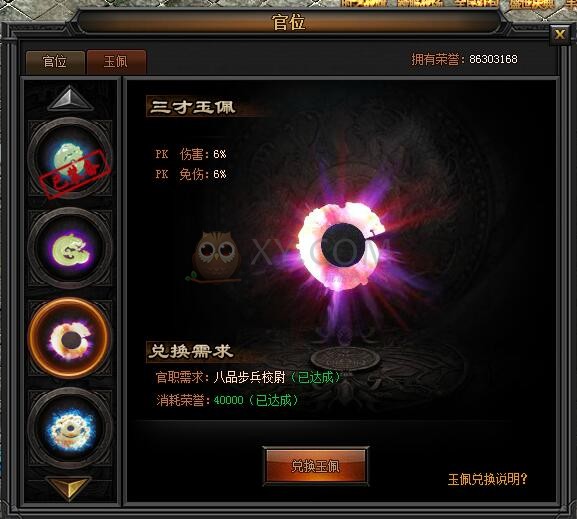Select the highlighted 三才玉佩 ring icon
The height and width of the screenshot is (519, 577).
(70, 338)
